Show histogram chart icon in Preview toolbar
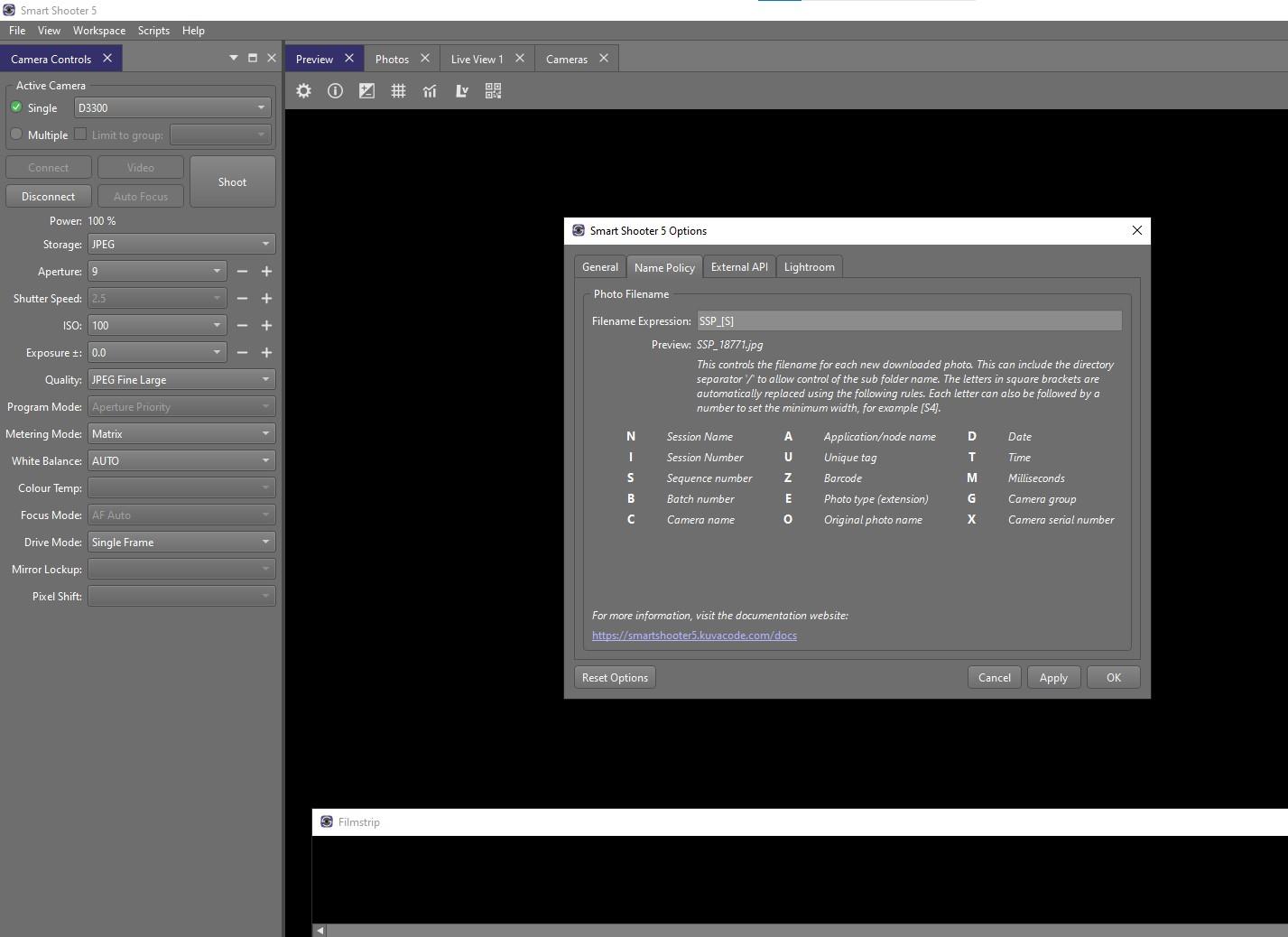The image size is (1288, 937). 430,91
